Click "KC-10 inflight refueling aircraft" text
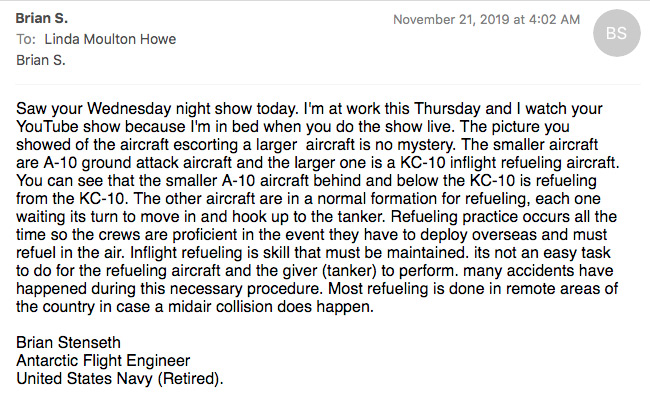650x412 pixels. (509, 163)
